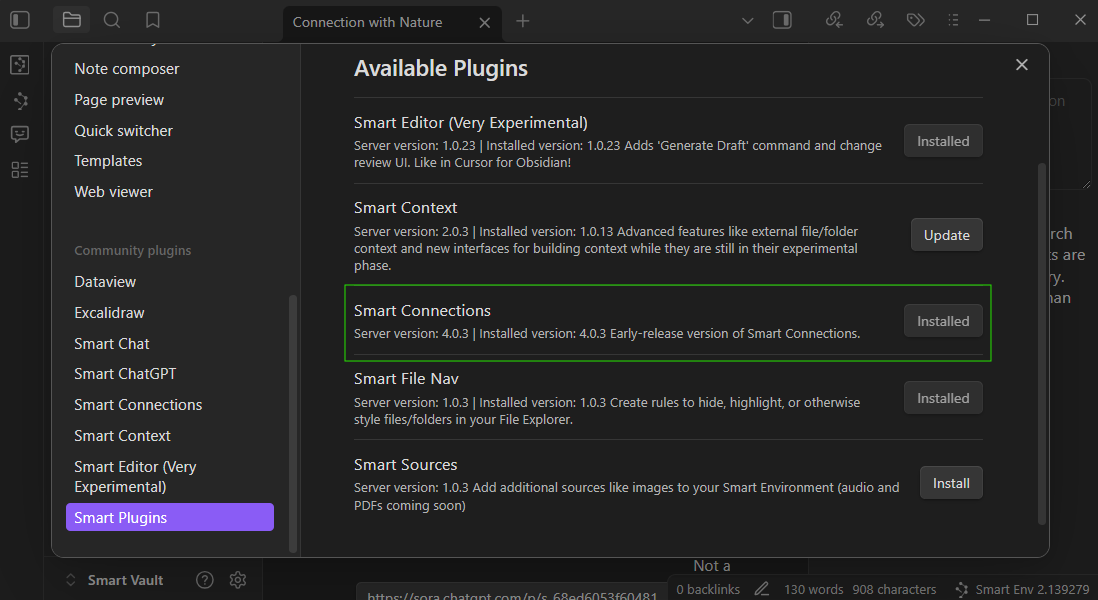Click Update button for Smart Context
1098x600 pixels.
(946, 235)
